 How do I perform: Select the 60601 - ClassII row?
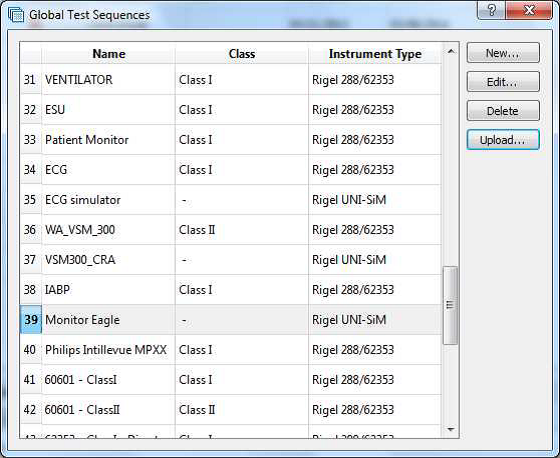pos(231,410)
